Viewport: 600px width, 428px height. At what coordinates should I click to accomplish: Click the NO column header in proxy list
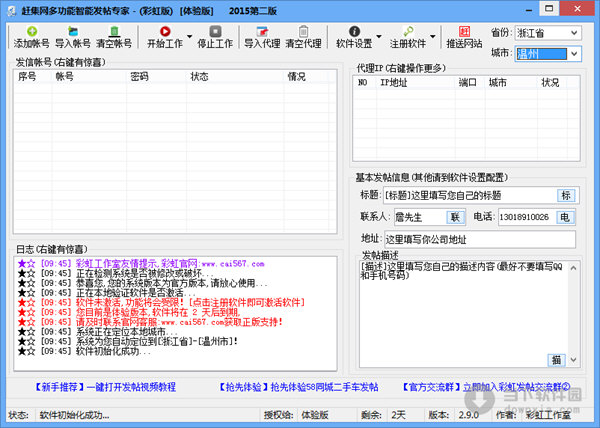pyautogui.click(x=365, y=82)
